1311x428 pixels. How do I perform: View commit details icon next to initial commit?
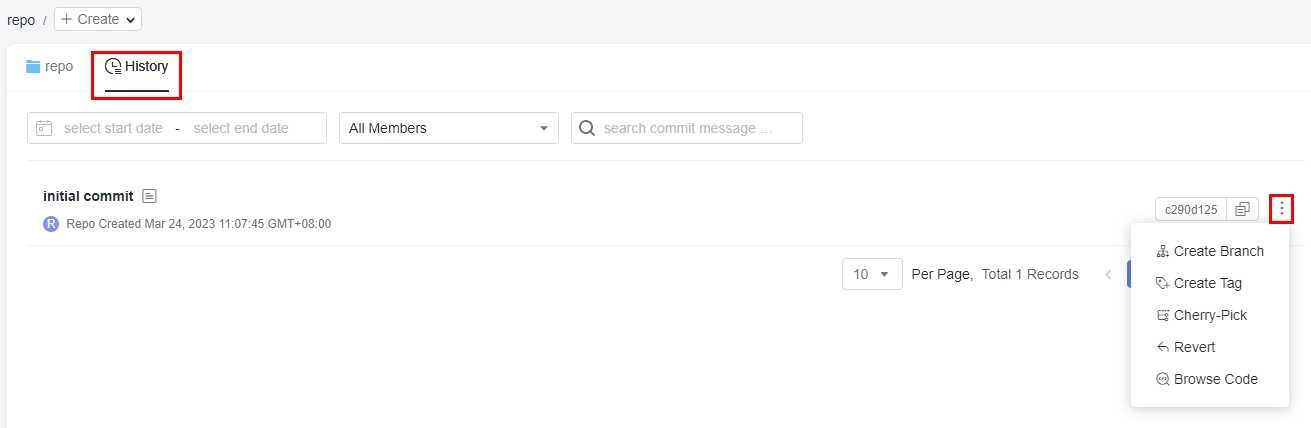149,196
